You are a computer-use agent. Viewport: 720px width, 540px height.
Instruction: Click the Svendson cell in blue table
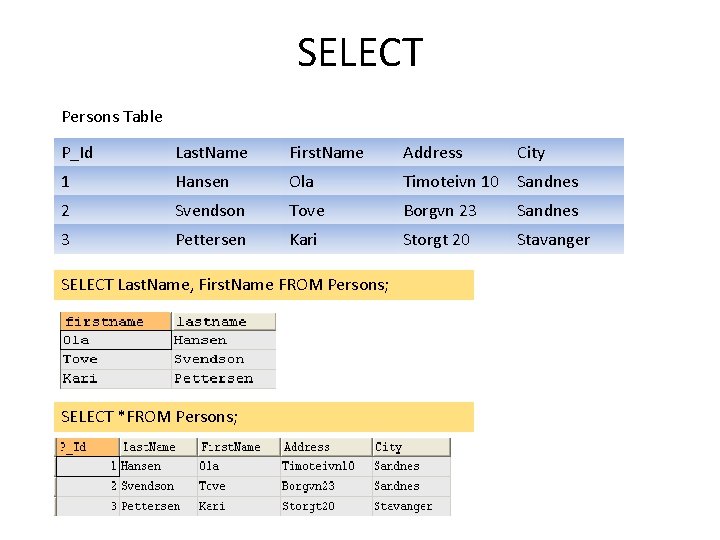(x=210, y=211)
